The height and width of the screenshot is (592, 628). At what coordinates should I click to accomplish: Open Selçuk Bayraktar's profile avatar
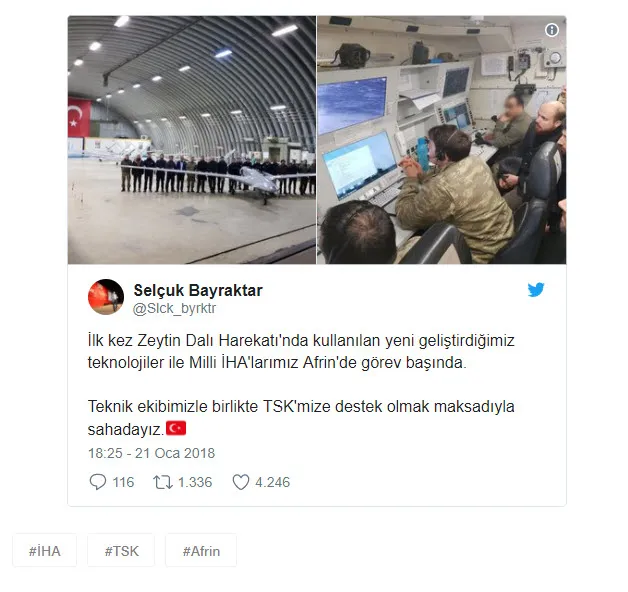[x=106, y=297]
